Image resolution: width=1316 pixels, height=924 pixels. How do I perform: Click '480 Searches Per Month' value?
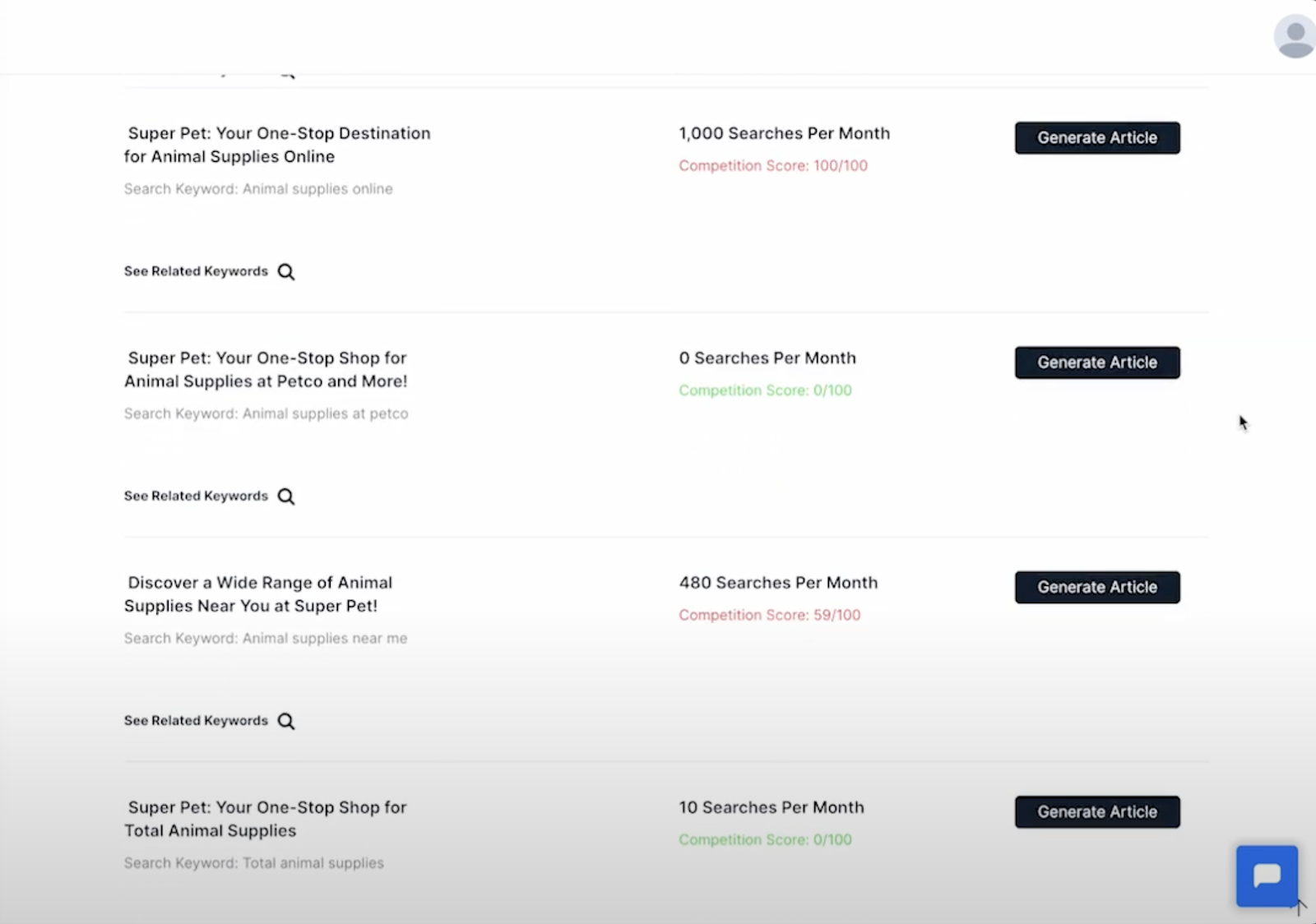pyautogui.click(x=778, y=582)
